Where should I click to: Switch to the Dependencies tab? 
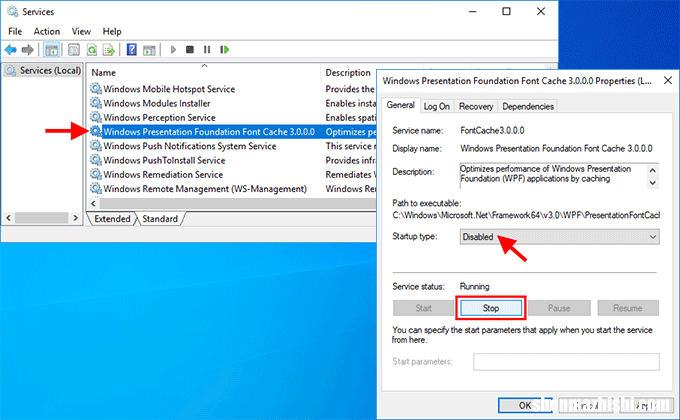coord(528,106)
